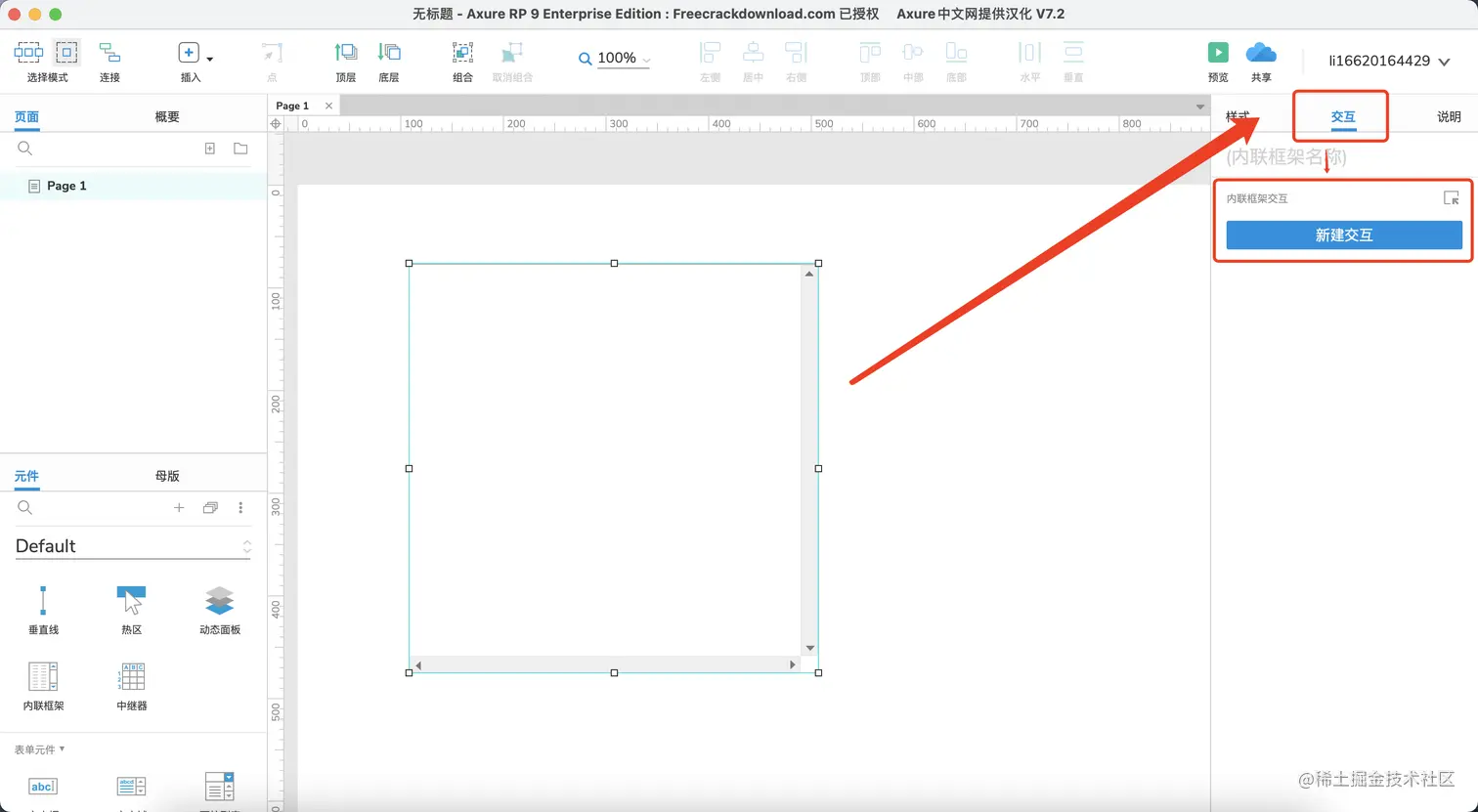Switch to the 样式 style tab
This screenshot has width=1478, height=812.
pyautogui.click(x=1238, y=116)
